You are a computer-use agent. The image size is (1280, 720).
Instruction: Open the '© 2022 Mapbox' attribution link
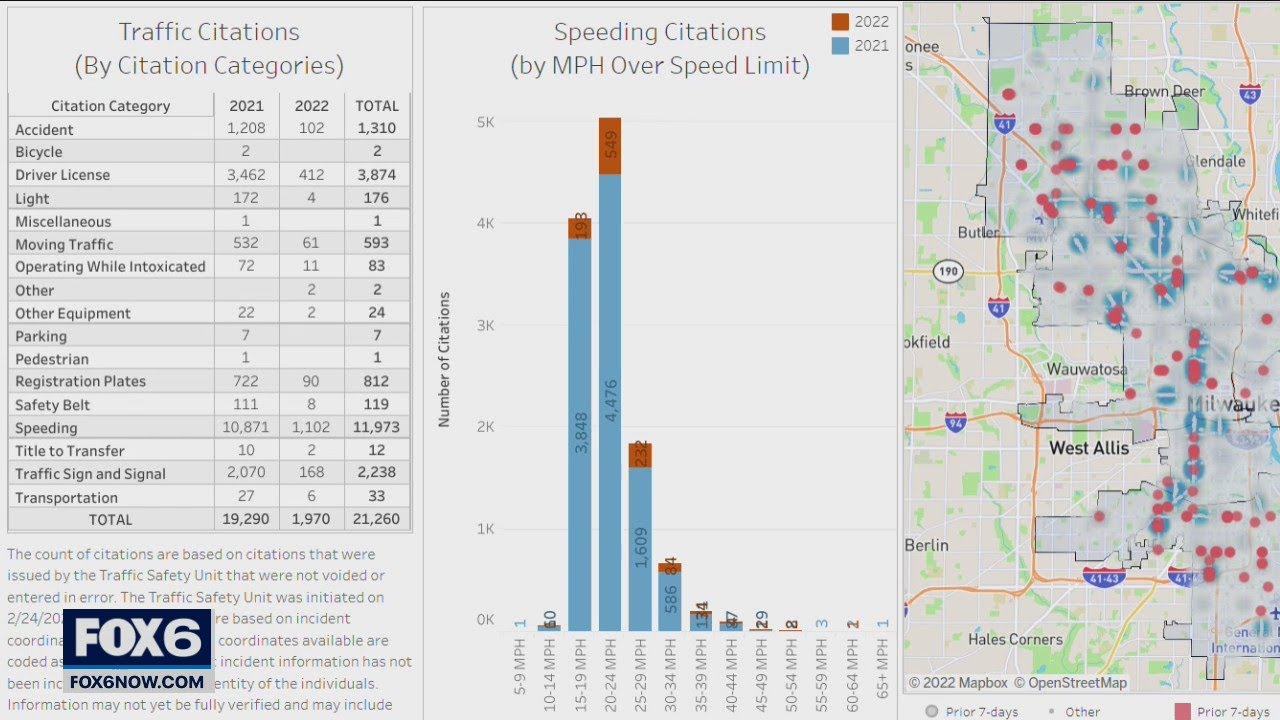point(960,682)
